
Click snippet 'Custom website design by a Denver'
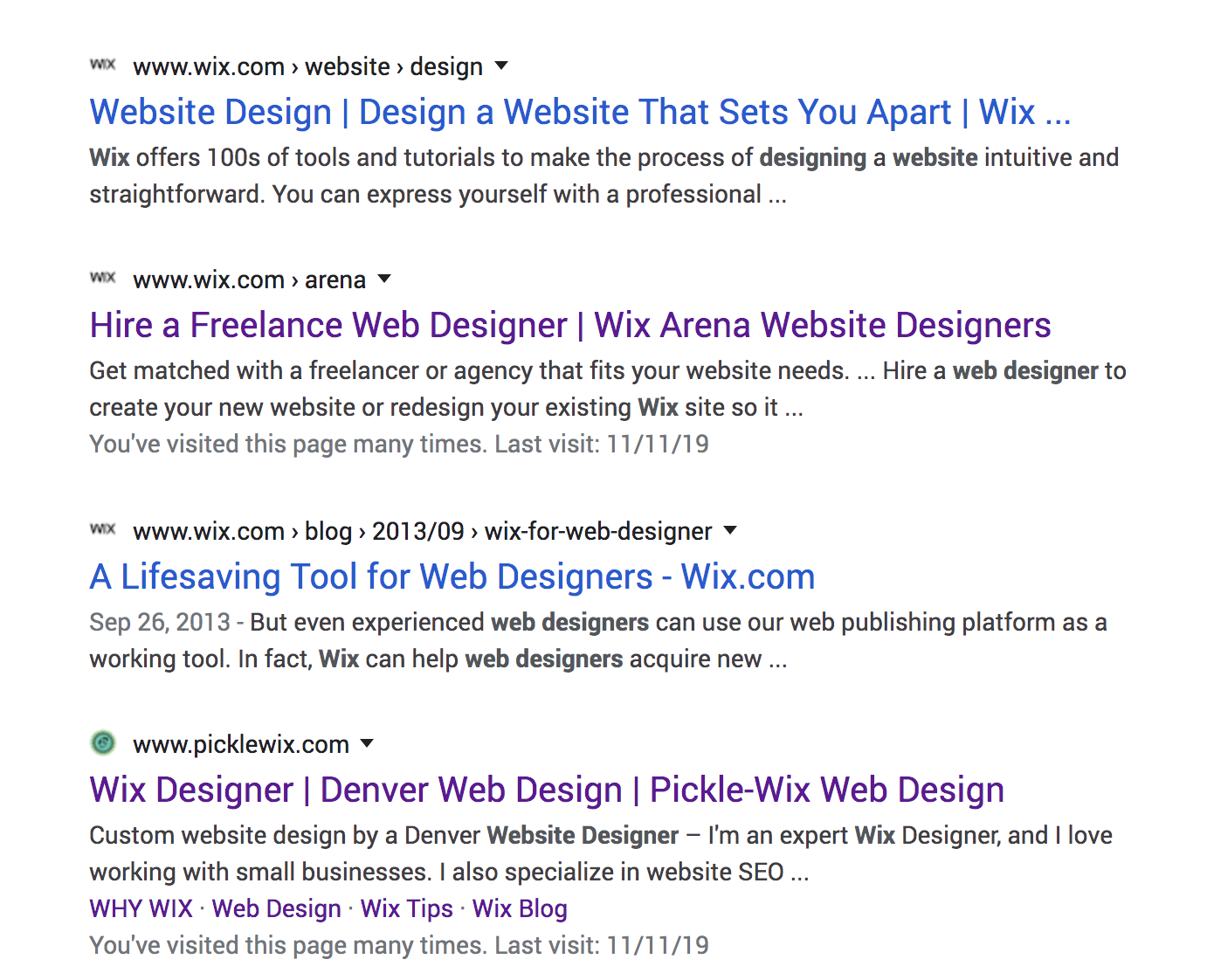click(601, 853)
